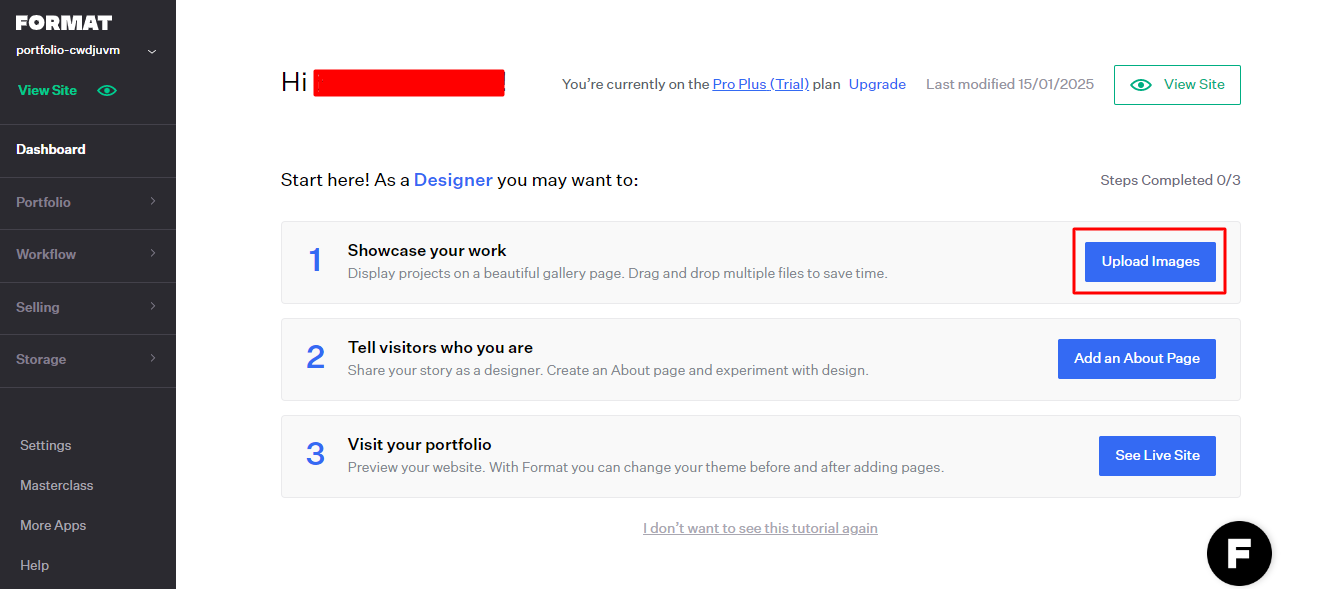The width and height of the screenshot is (1326, 589).
Task: Click the FORMAT logo in sidebar
Action: click(x=64, y=23)
